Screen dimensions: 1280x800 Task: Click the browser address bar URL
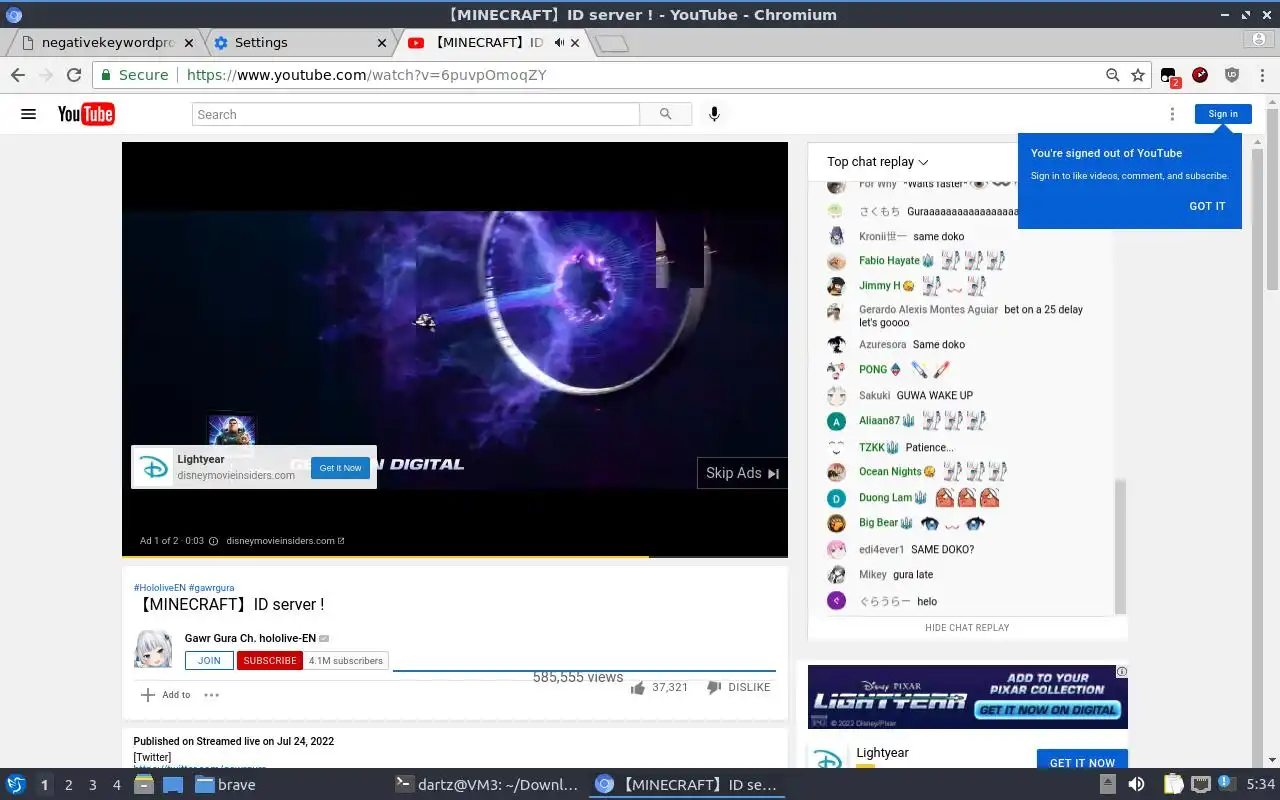366,75
